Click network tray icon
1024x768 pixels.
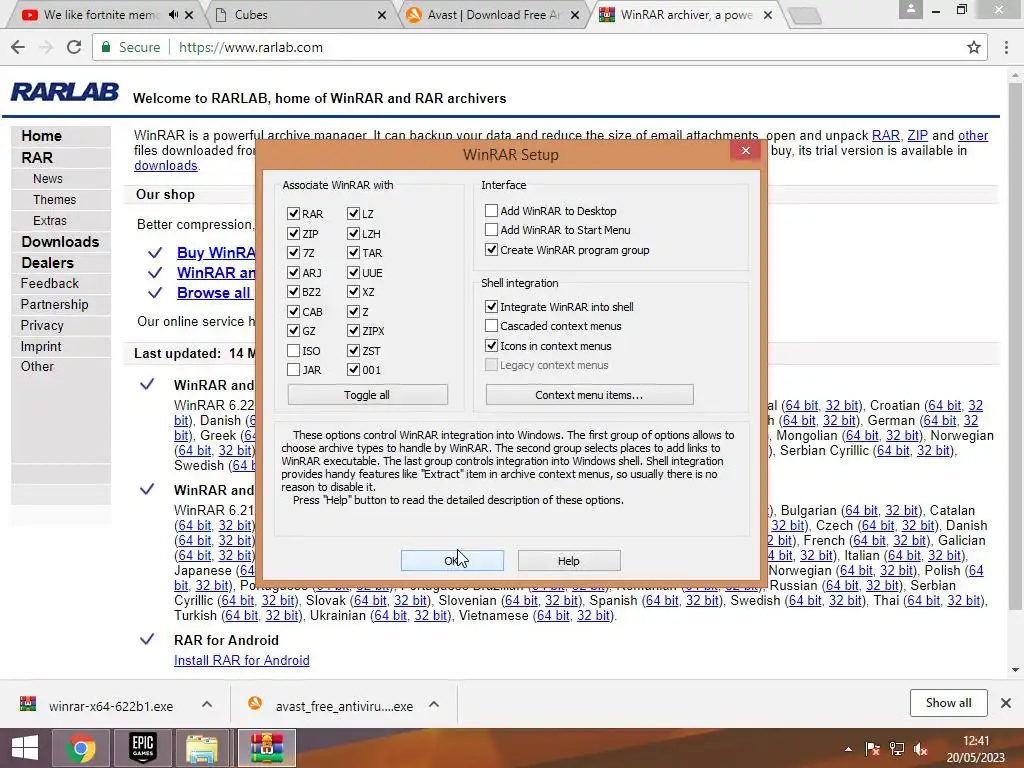click(897, 749)
